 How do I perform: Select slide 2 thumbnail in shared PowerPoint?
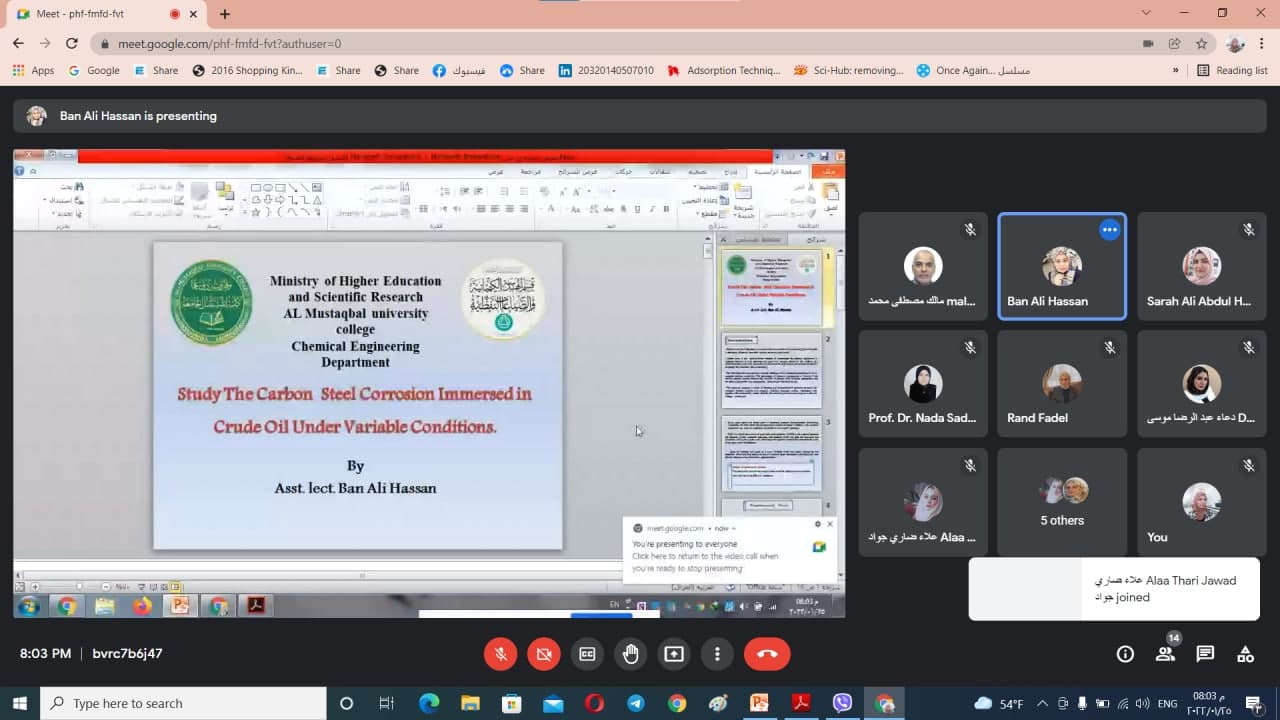click(772, 370)
